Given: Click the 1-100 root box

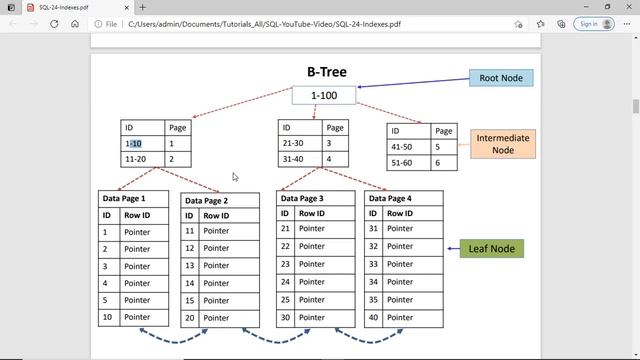Looking at the screenshot, I should coord(324,96).
